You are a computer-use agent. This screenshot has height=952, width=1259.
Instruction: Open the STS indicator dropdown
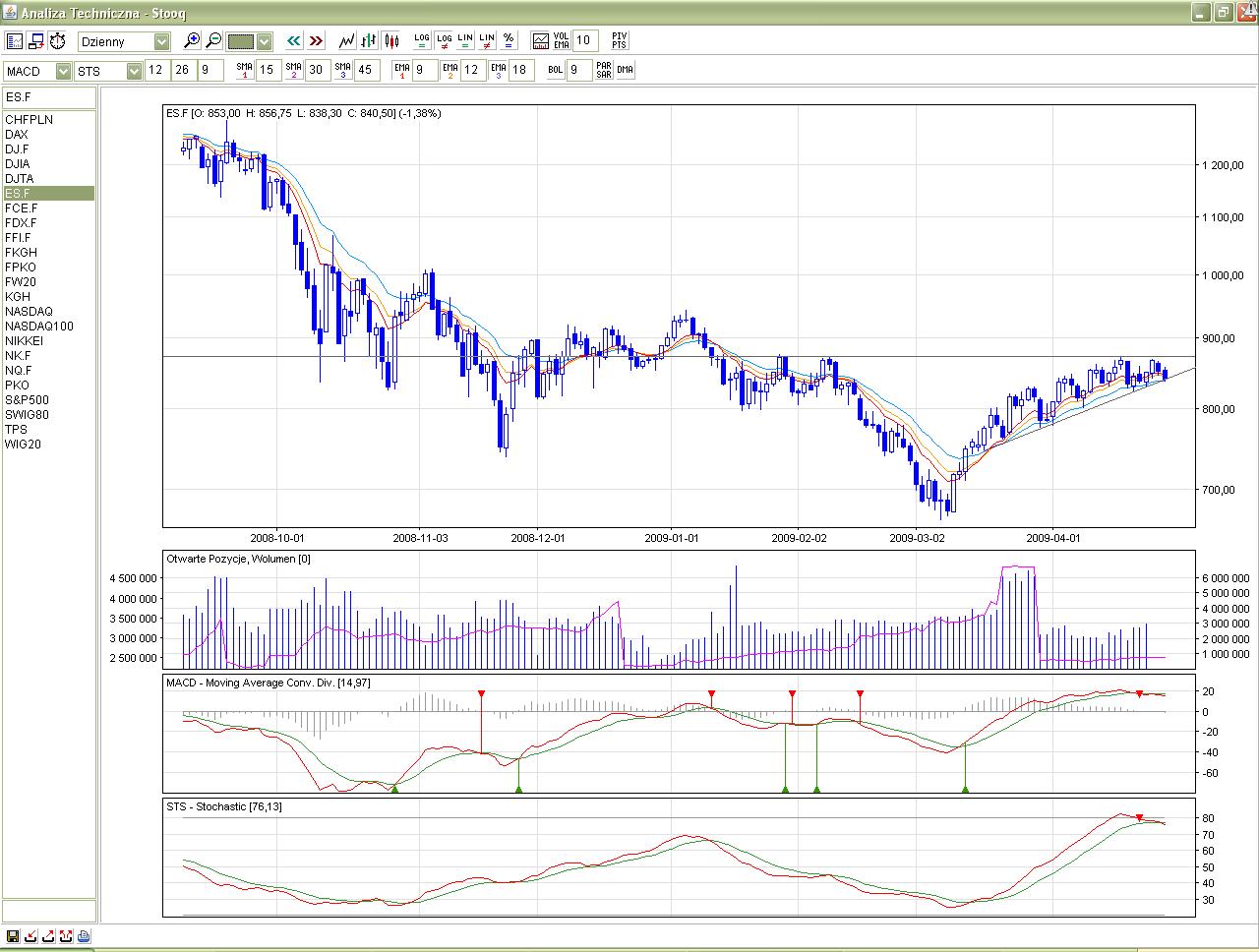[x=134, y=71]
